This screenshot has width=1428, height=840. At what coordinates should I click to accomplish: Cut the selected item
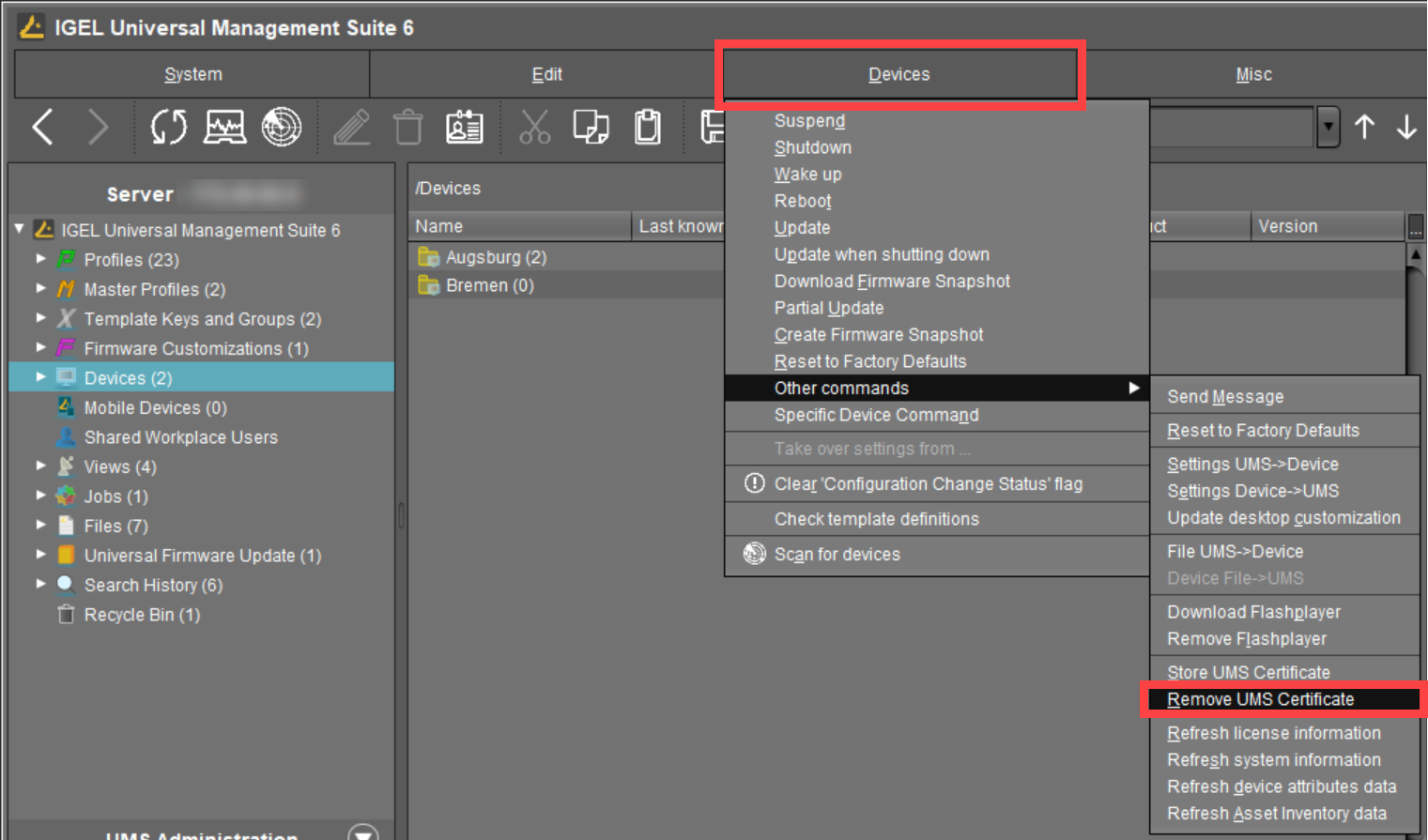534,127
